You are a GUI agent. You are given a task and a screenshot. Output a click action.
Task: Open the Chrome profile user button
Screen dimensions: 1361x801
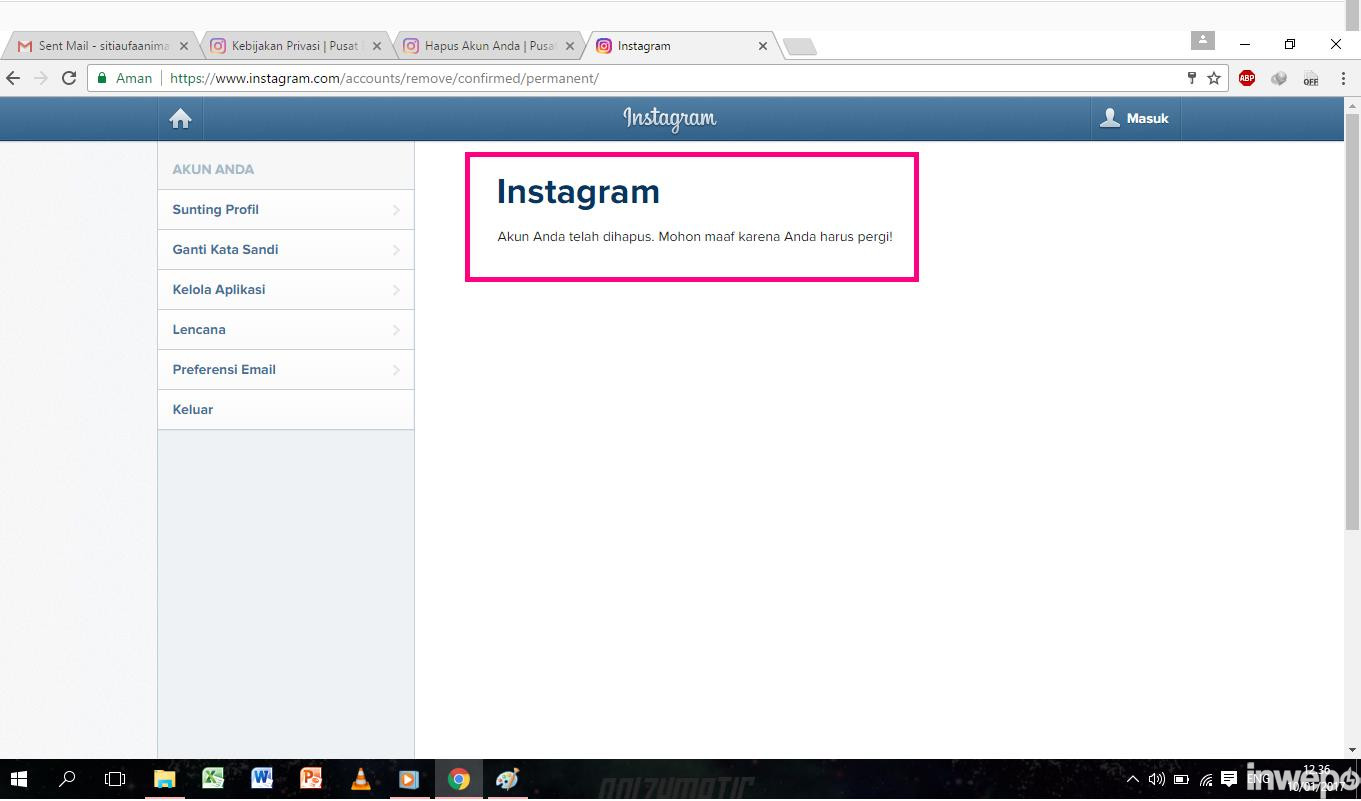pyautogui.click(x=1203, y=40)
